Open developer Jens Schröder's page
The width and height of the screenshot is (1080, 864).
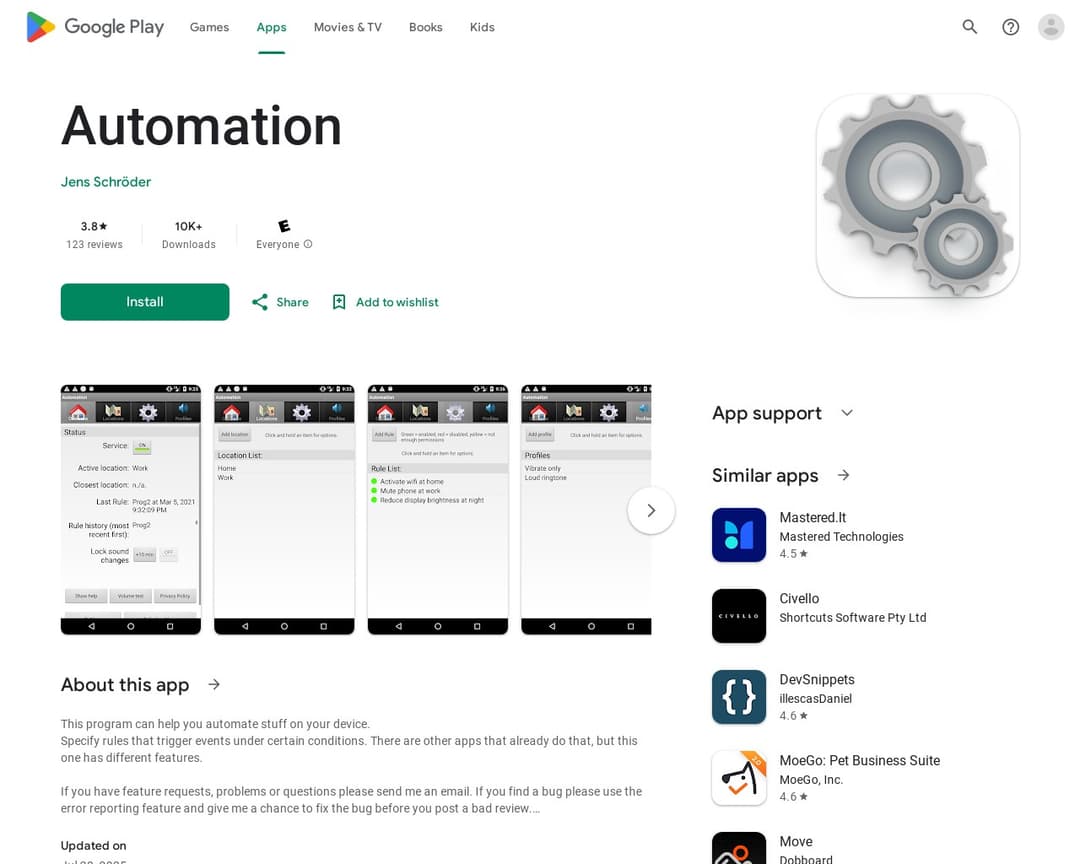pos(106,182)
